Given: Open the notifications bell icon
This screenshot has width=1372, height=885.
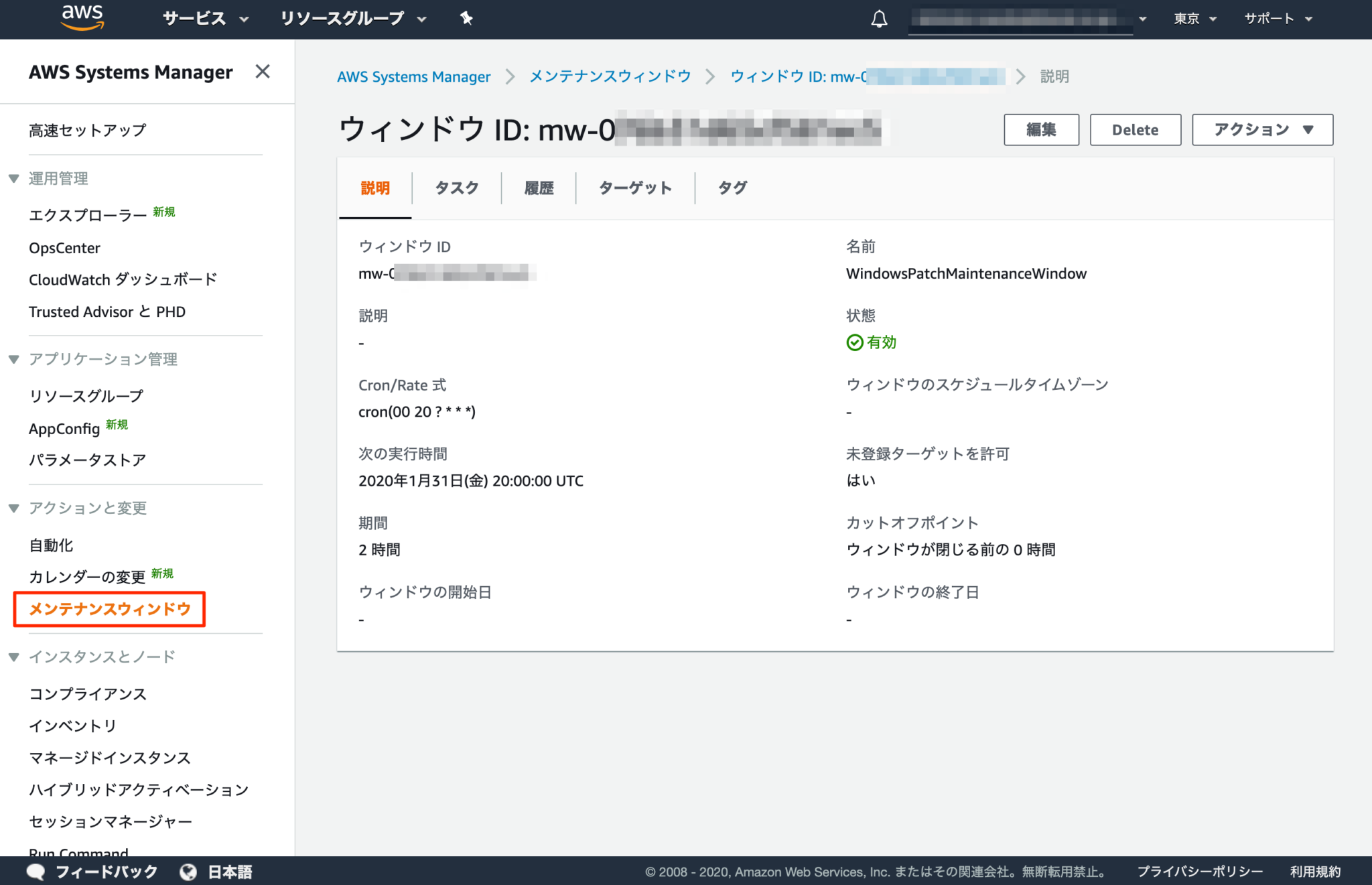Looking at the screenshot, I should point(878,19).
